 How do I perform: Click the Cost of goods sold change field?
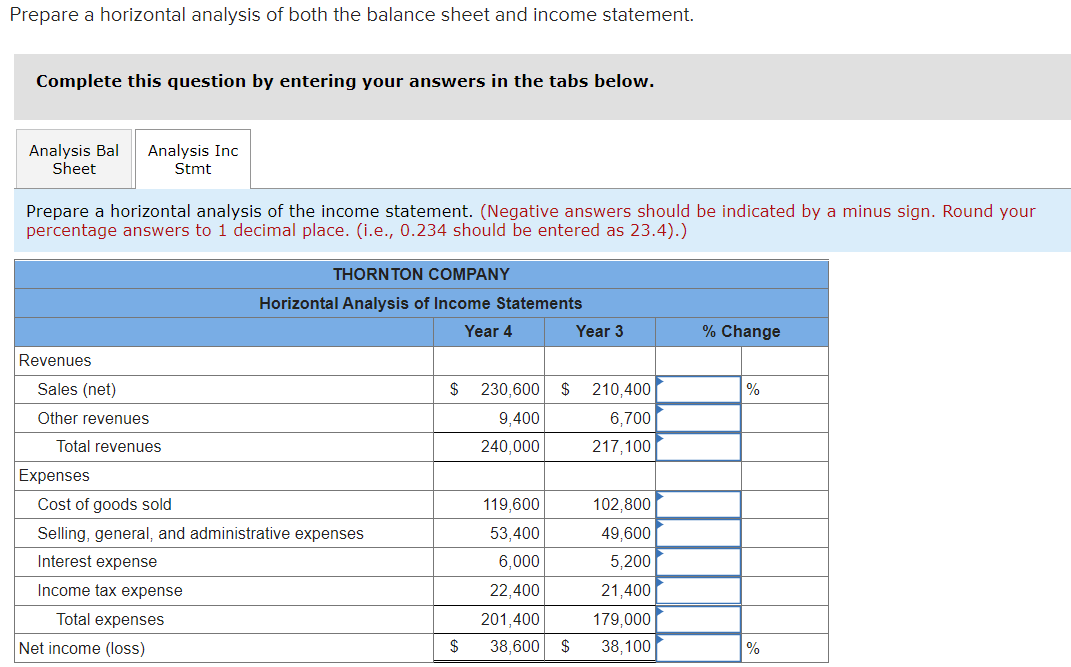click(x=698, y=504)
